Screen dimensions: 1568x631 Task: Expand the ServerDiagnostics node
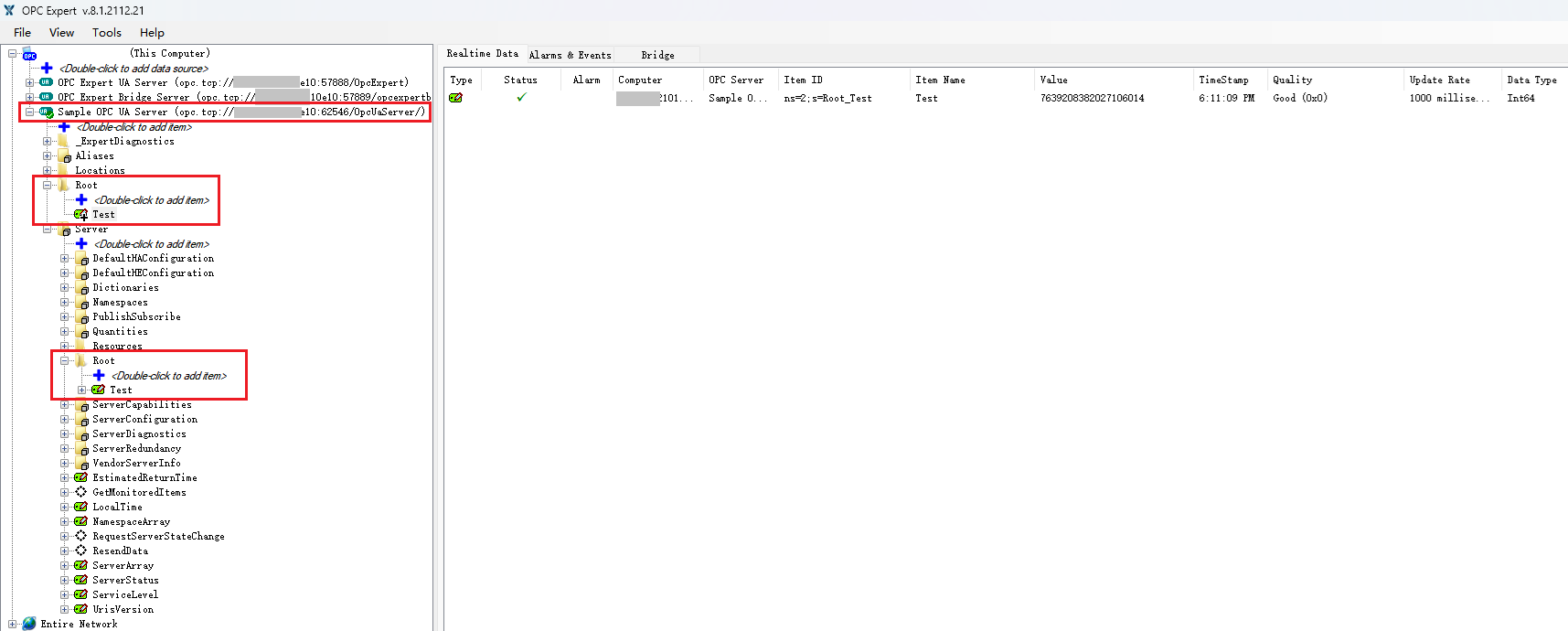coord(65,433)
